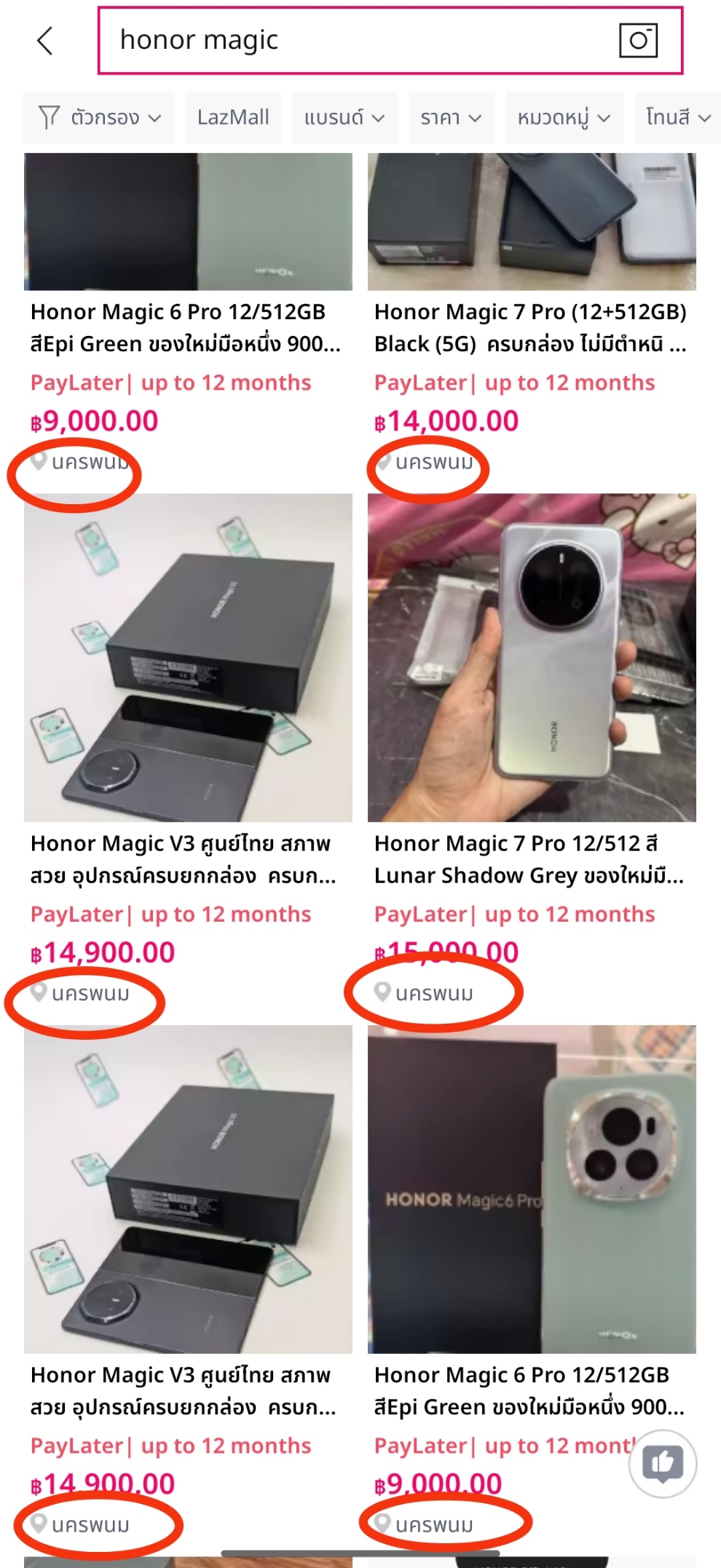Tap the back arrow icon
Screen dimensions: 721x1568
[x=45, y=41]
